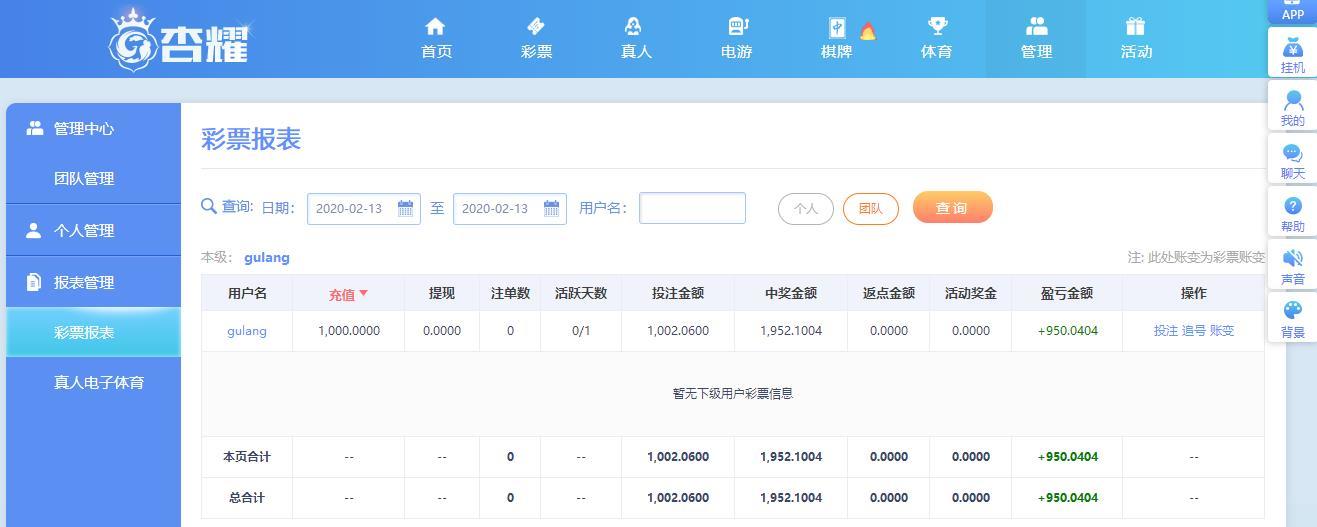Click the 杏耀 crown logo
The width and height of the screenshot is (1317, 527).
178,40
